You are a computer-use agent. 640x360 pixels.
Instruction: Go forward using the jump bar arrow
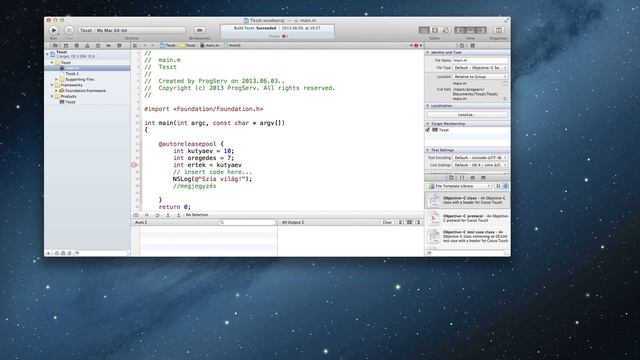153,46
